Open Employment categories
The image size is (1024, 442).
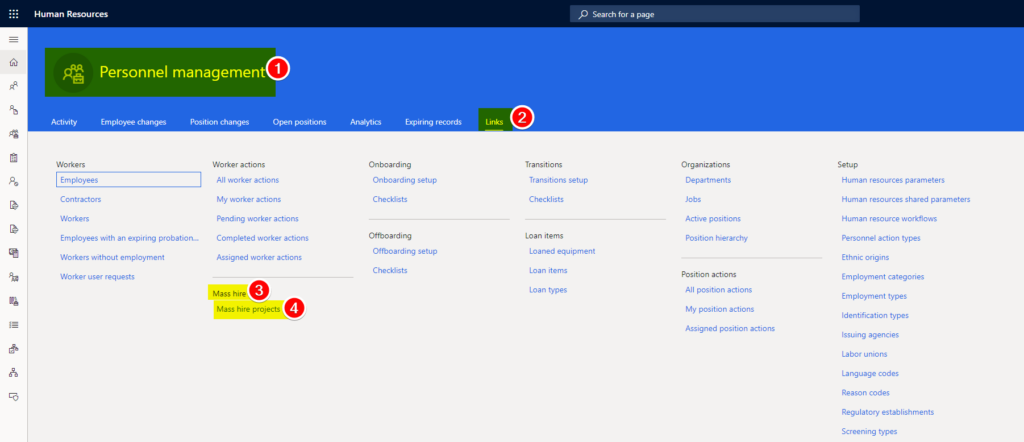click(883, 277)
